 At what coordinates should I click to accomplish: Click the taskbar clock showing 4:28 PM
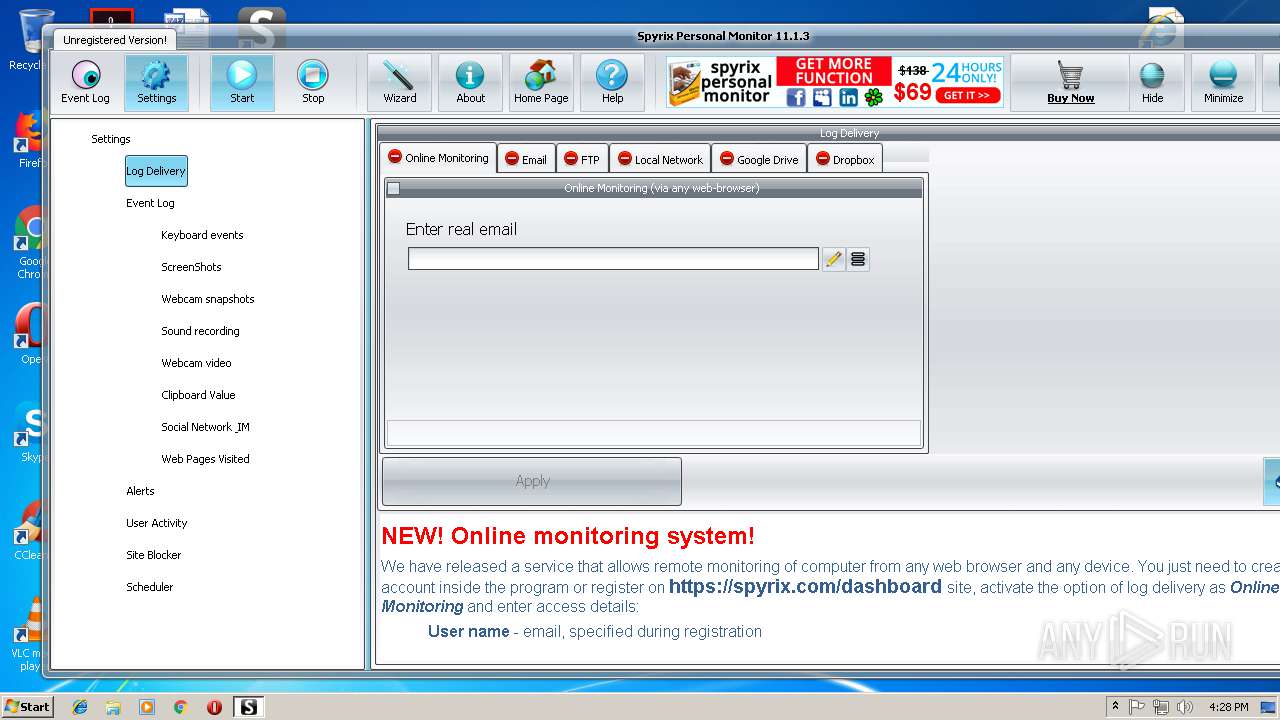[x=1228, y=707]
